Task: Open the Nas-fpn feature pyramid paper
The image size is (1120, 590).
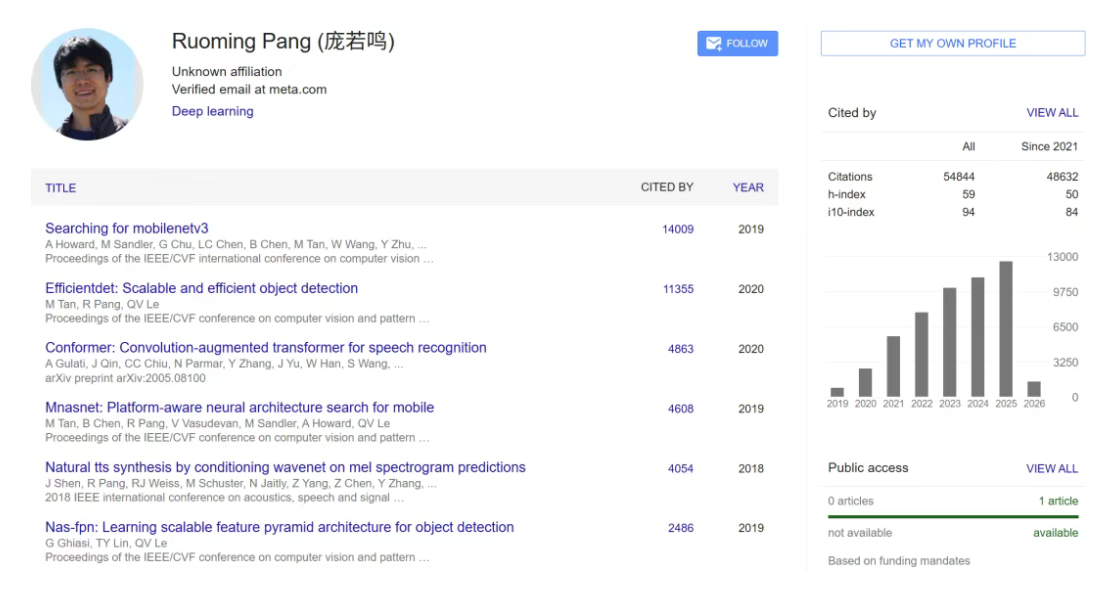Action: point(279,527)
